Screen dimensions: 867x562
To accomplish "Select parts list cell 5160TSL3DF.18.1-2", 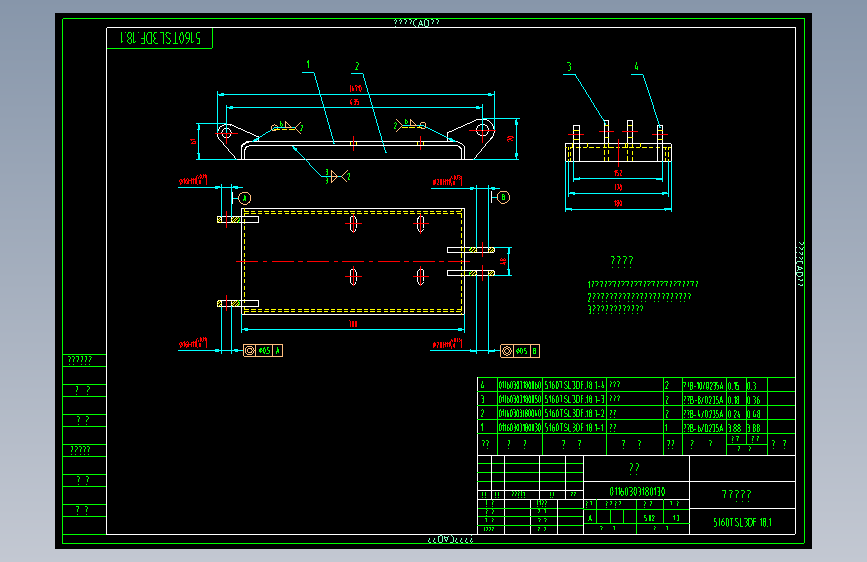I will tap(575, 413).
